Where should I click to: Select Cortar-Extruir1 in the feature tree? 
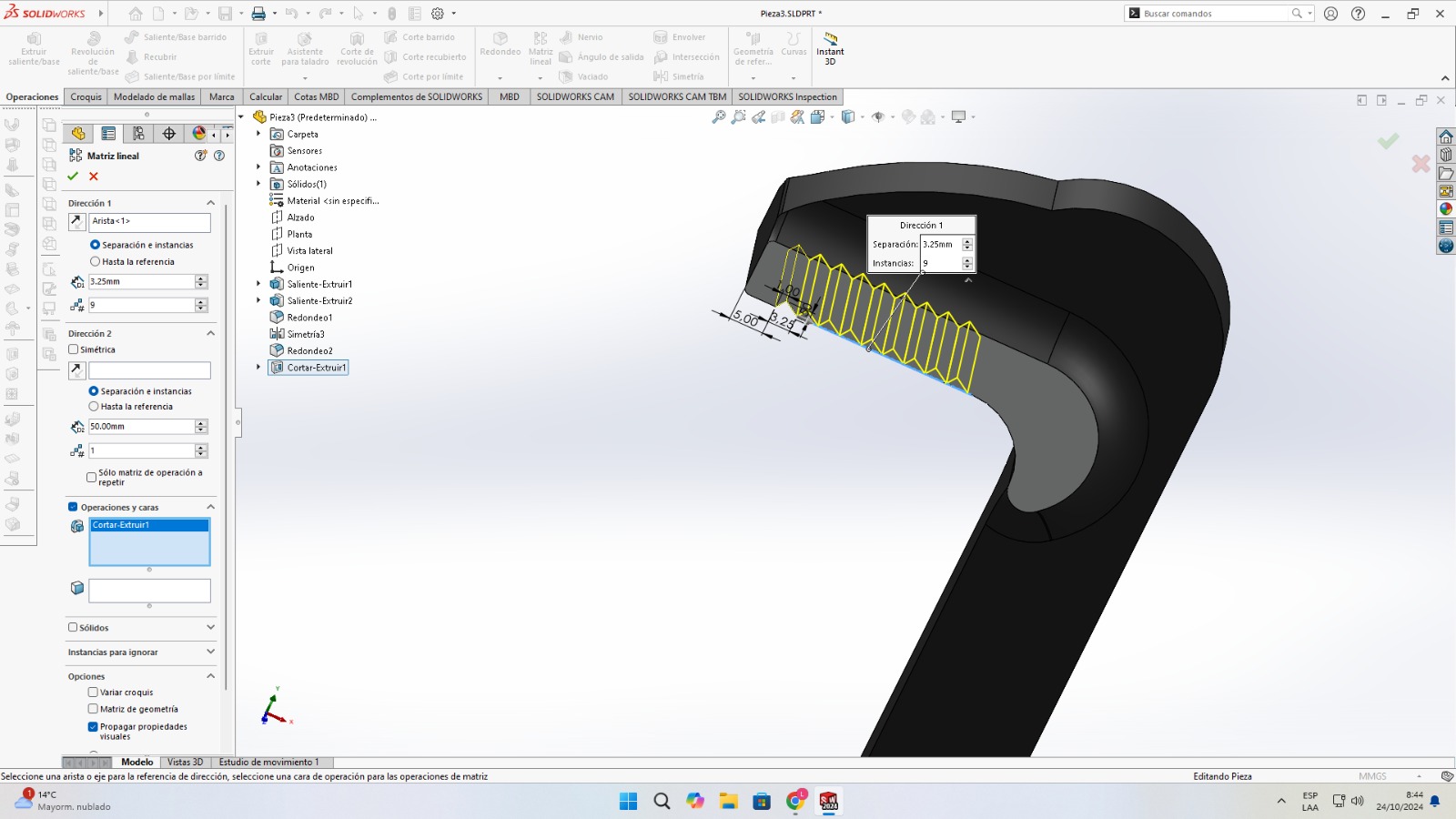[x=316, y=368]
